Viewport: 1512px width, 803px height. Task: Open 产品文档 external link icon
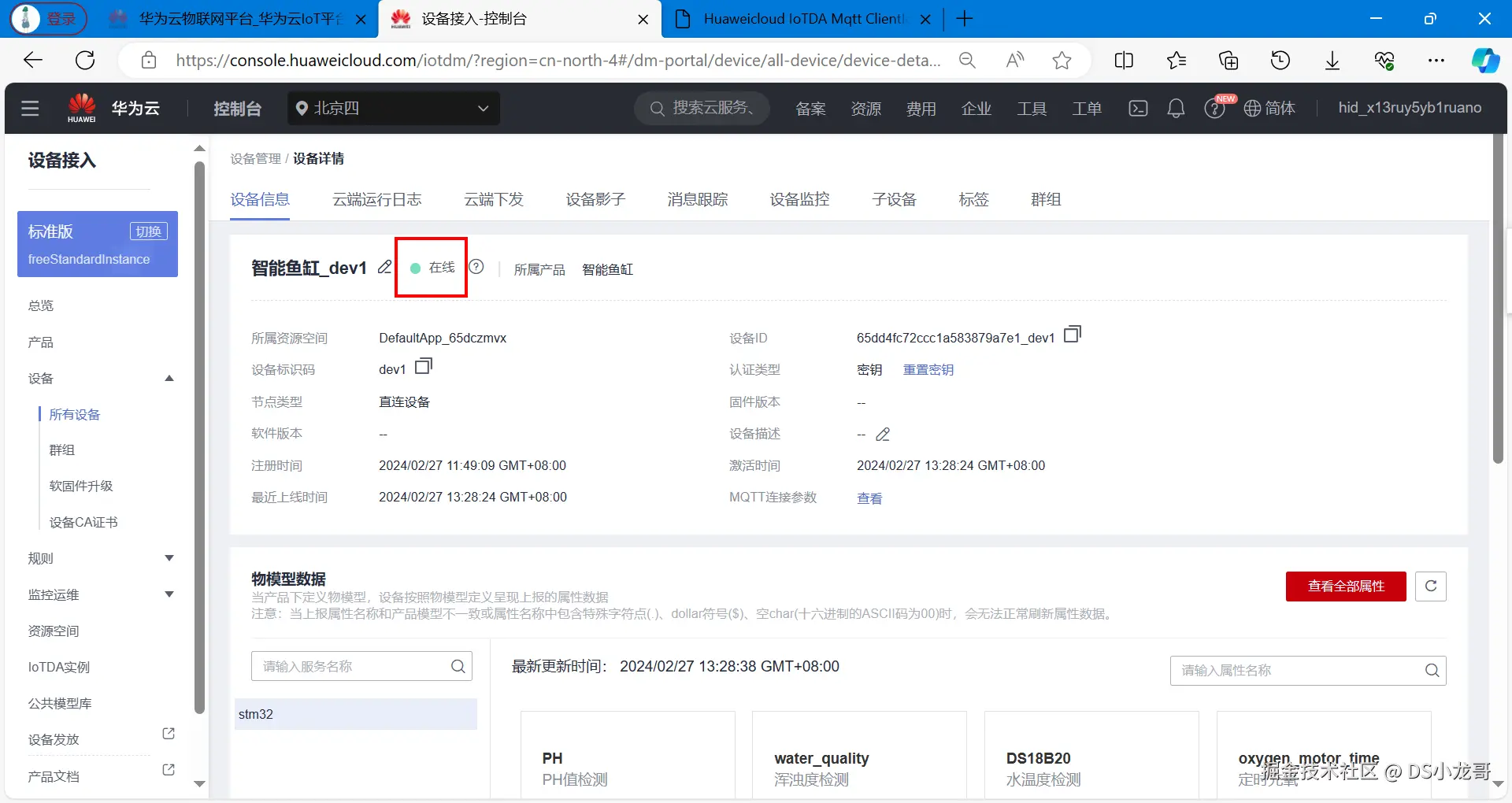(x=169, y=770)
